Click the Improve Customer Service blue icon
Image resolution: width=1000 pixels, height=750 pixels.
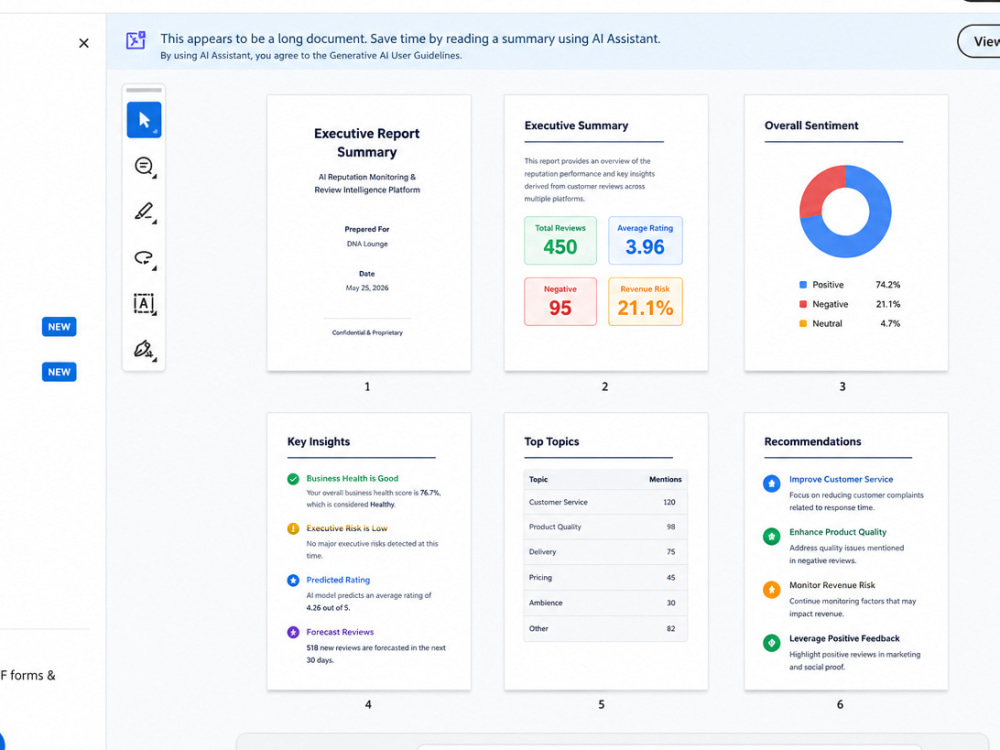click(772, 483)
